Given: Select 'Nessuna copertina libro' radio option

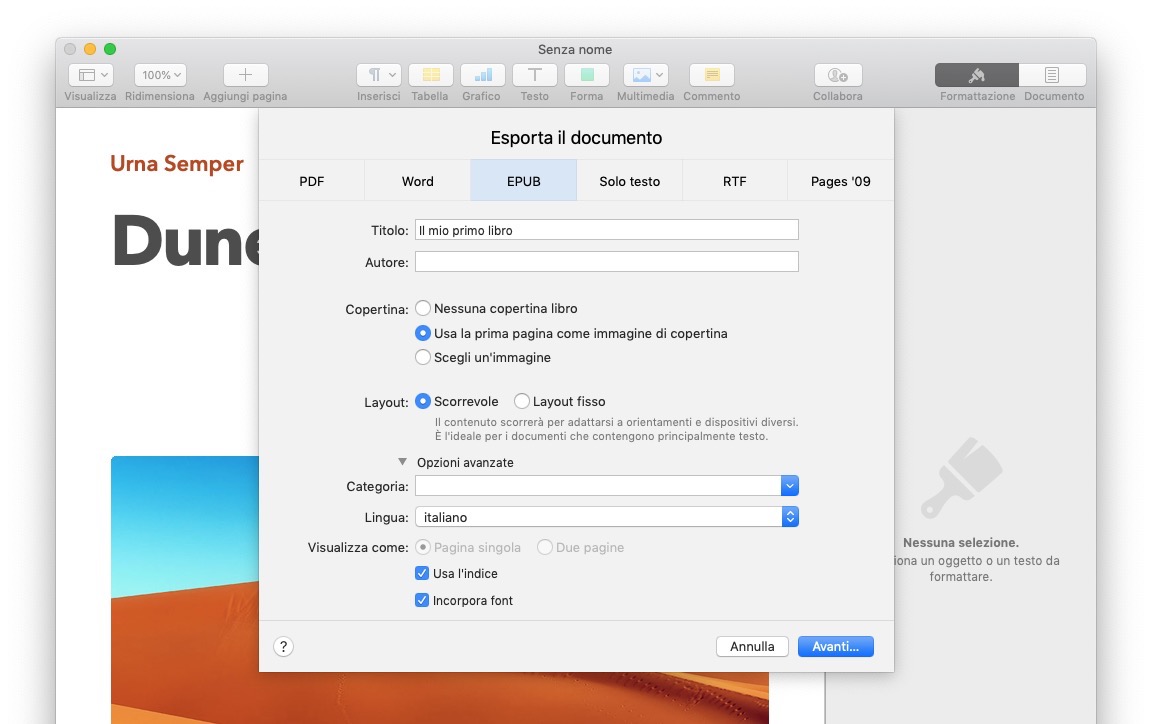Looking at the screenshot, I should 423,309.
